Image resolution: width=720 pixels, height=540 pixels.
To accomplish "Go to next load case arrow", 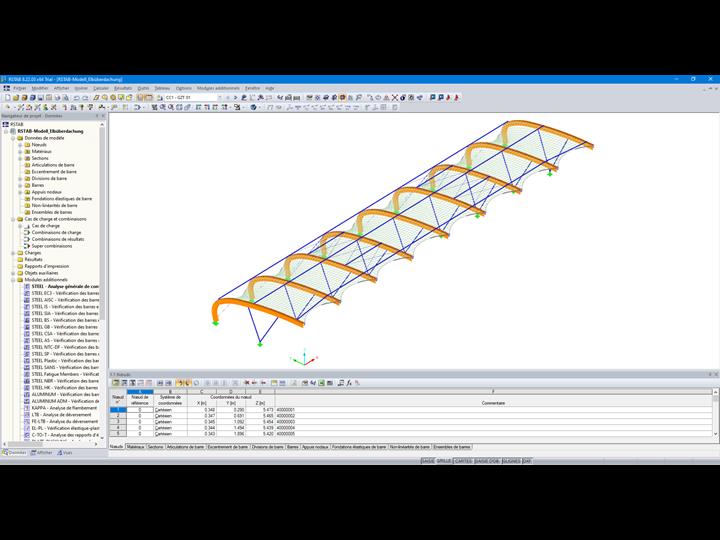I will coord(235,97).
